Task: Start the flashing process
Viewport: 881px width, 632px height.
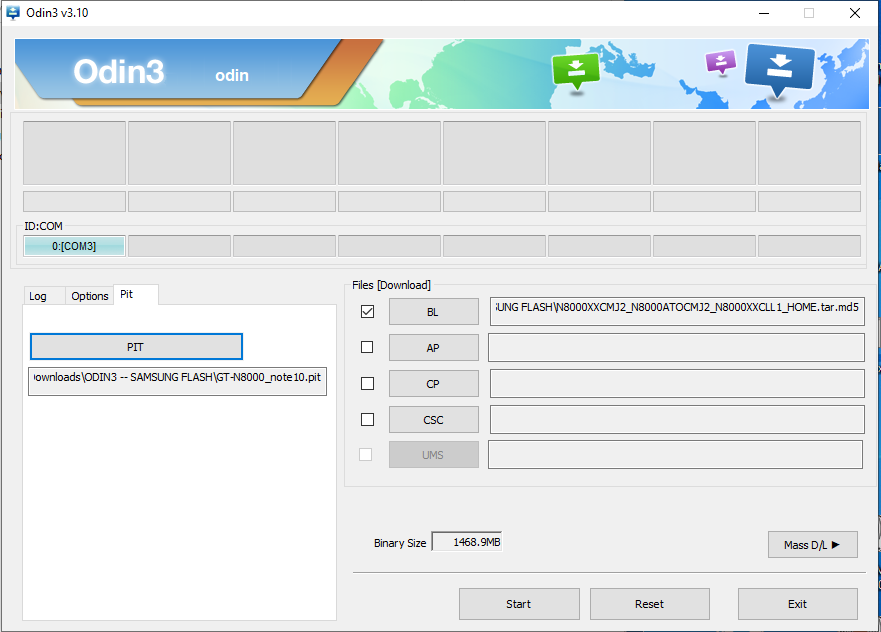Action: (519, 604)
